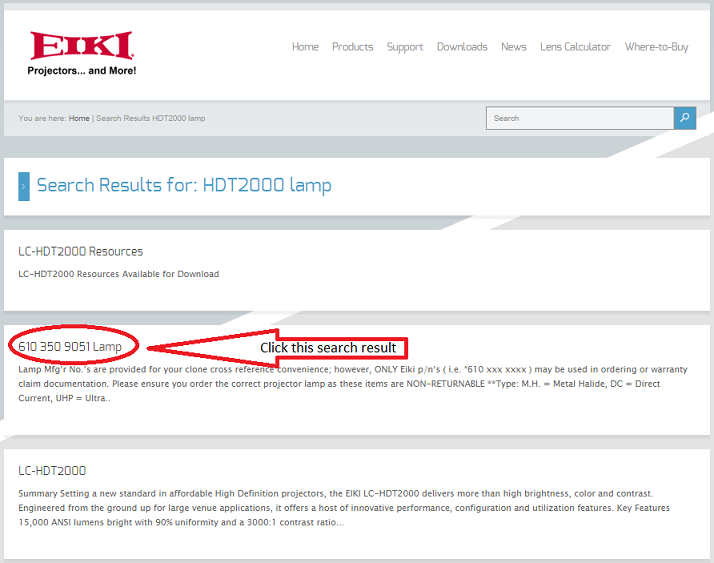Click the 'You are here:' breadcrumb label
Image resolution: width=714 pixels, height=563 pixels.
pos(42,118)
